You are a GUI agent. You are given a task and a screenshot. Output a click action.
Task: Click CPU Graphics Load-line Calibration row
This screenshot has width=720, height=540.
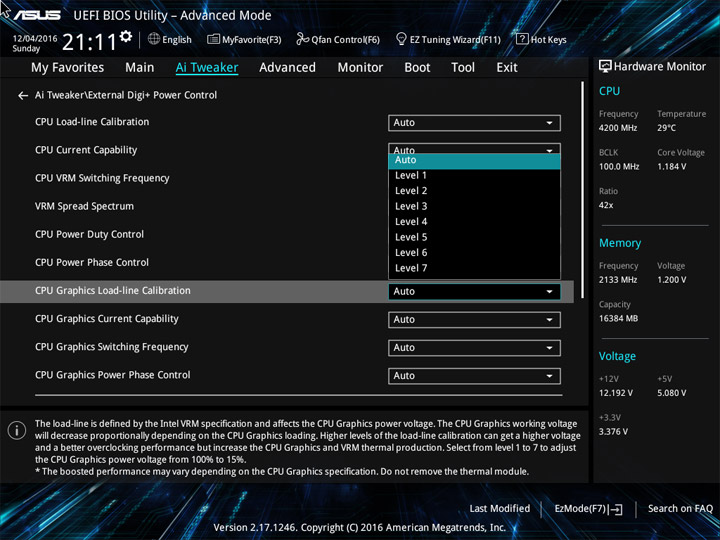(287, 292)
